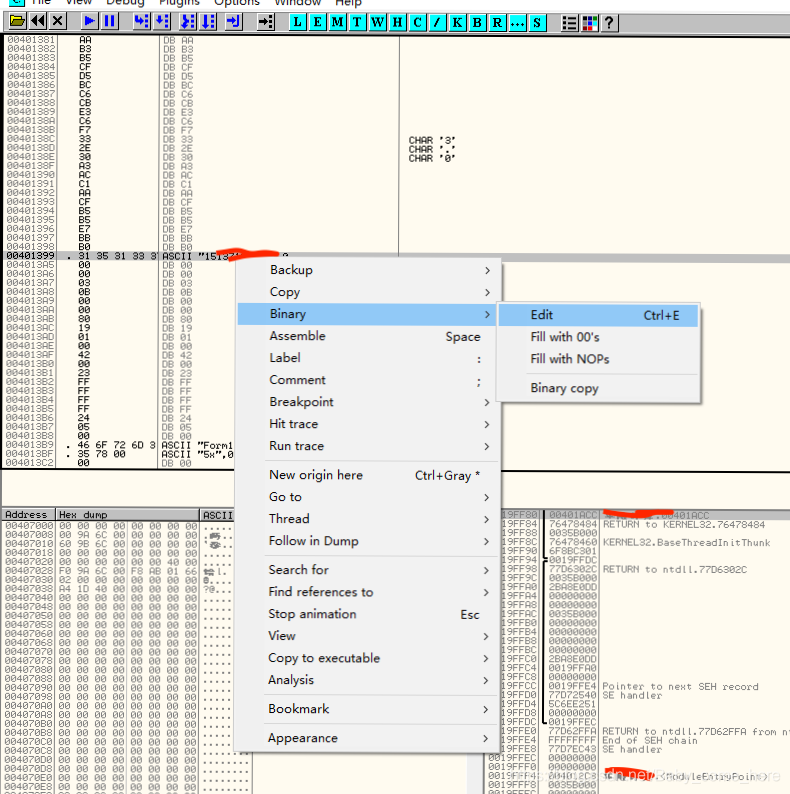Expand the Follow in Dump submenu
The width and height of the screenshot is (790, 794).
coord(369,541)
